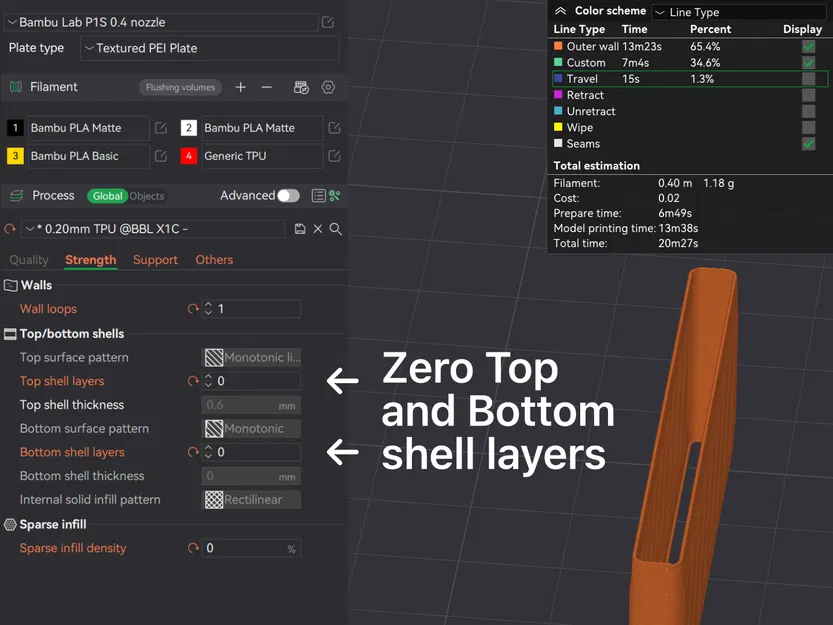833x625 pixels.
Task: Click the Sparse infill density field
Action: [x=251, y=548]
